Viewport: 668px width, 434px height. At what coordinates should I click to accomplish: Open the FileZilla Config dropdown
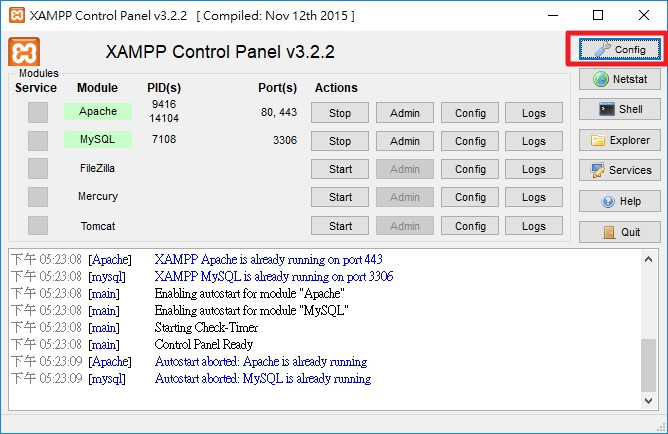[x=470, y=169]
